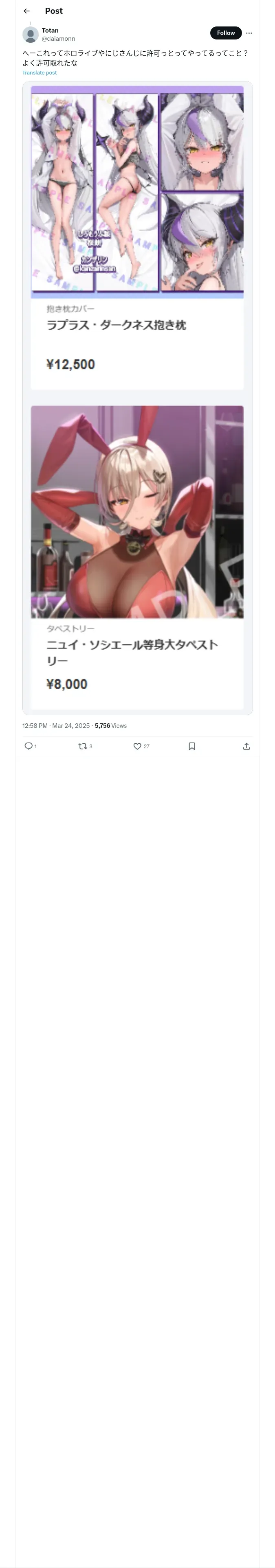The image size is (275, 1568).
Task: Click the reply speech bubble icon
Action: 28,746
